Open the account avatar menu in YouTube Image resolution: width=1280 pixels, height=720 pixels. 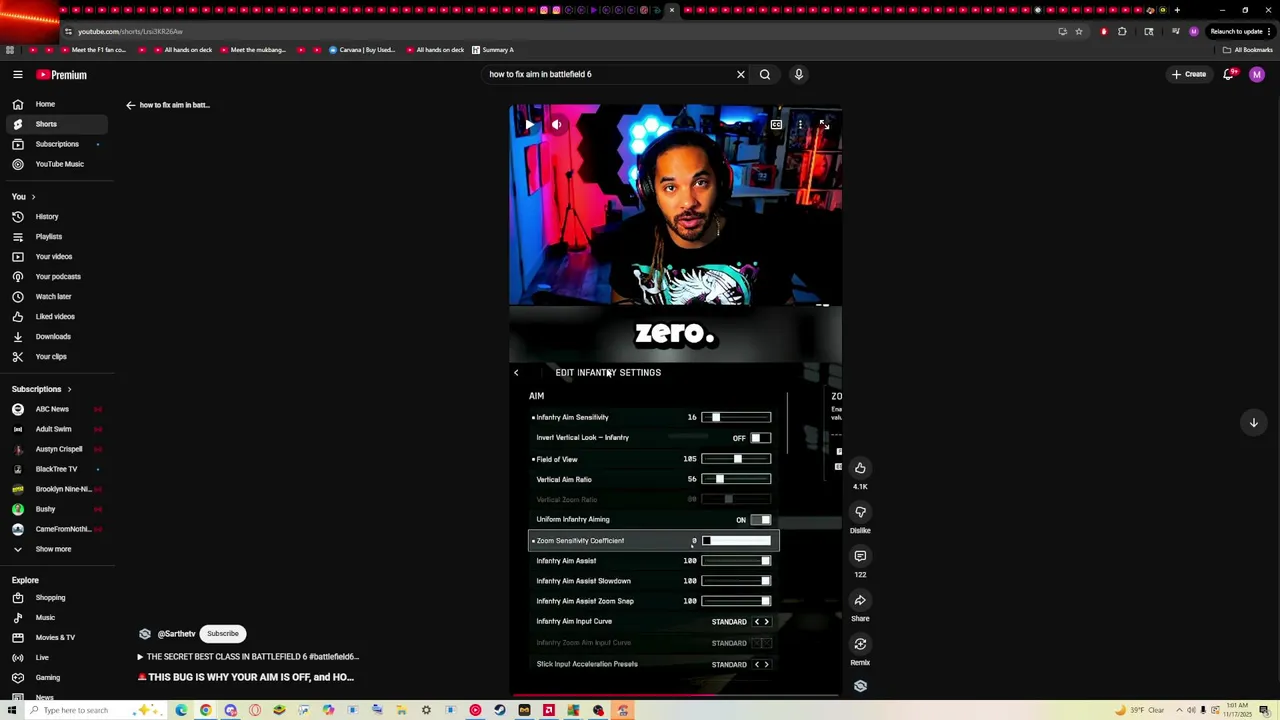(x=1257, y=74)
